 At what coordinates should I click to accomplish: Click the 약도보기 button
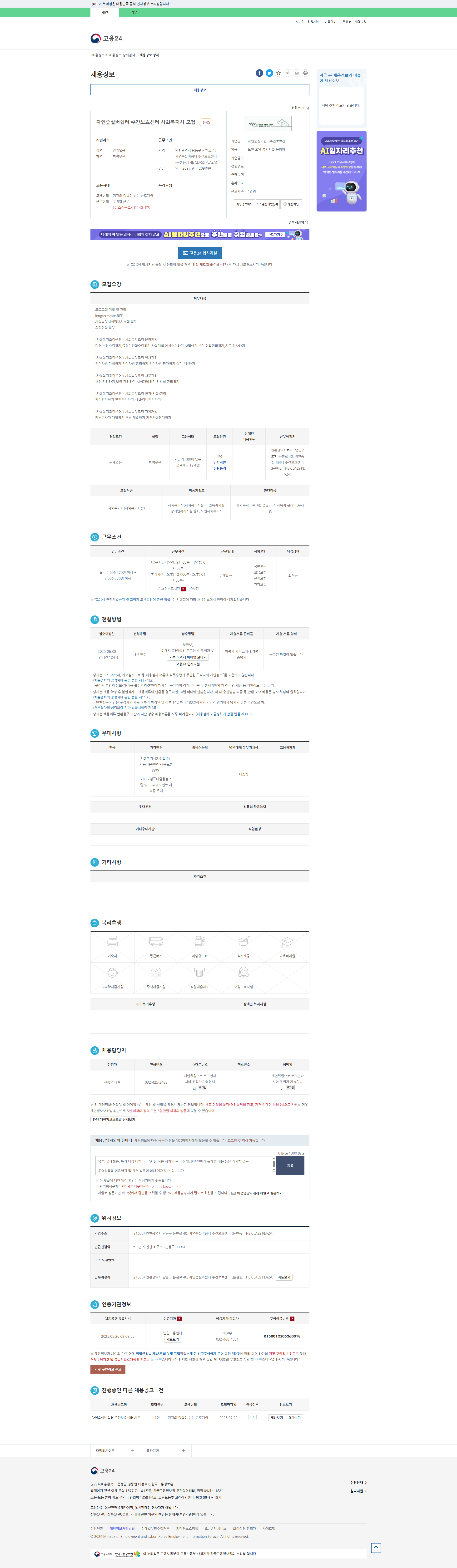pos(172,1339)
